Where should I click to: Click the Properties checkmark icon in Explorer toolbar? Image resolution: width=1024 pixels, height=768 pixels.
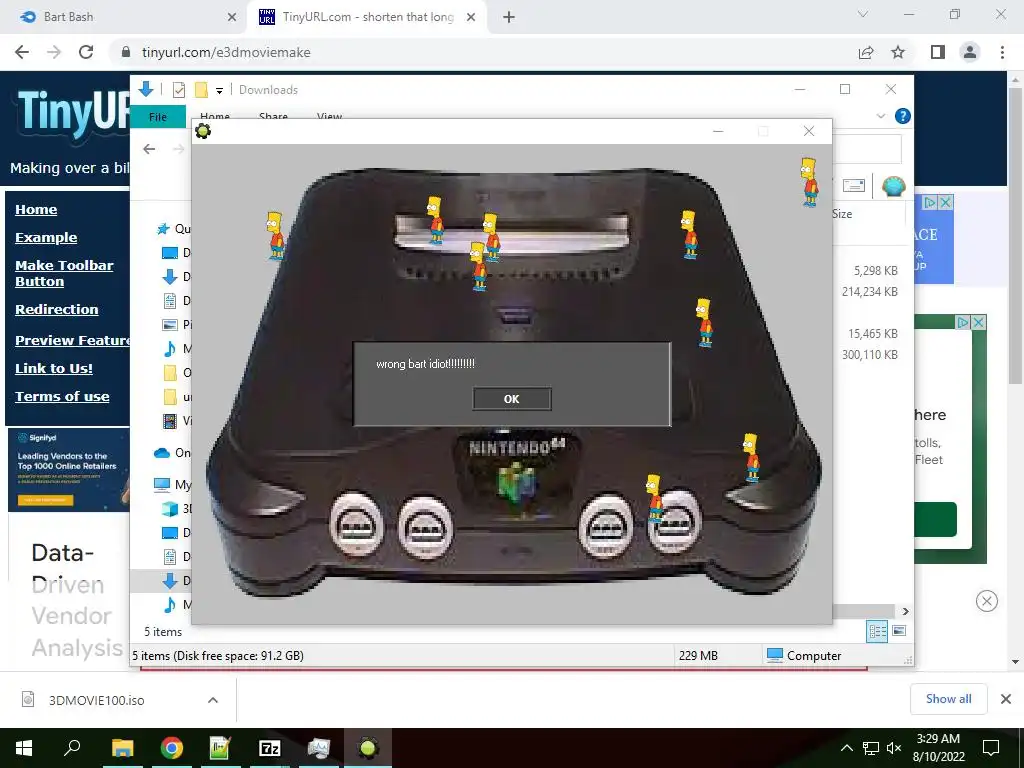click(178, 90)
